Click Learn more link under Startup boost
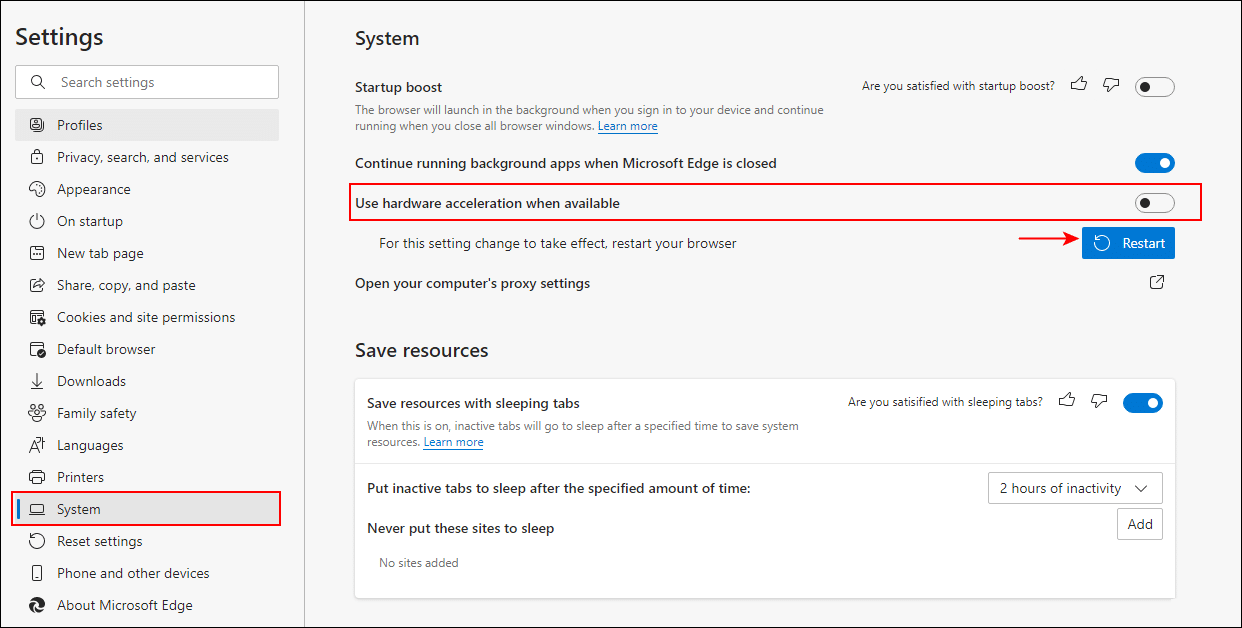 click(x=628, y=126)
